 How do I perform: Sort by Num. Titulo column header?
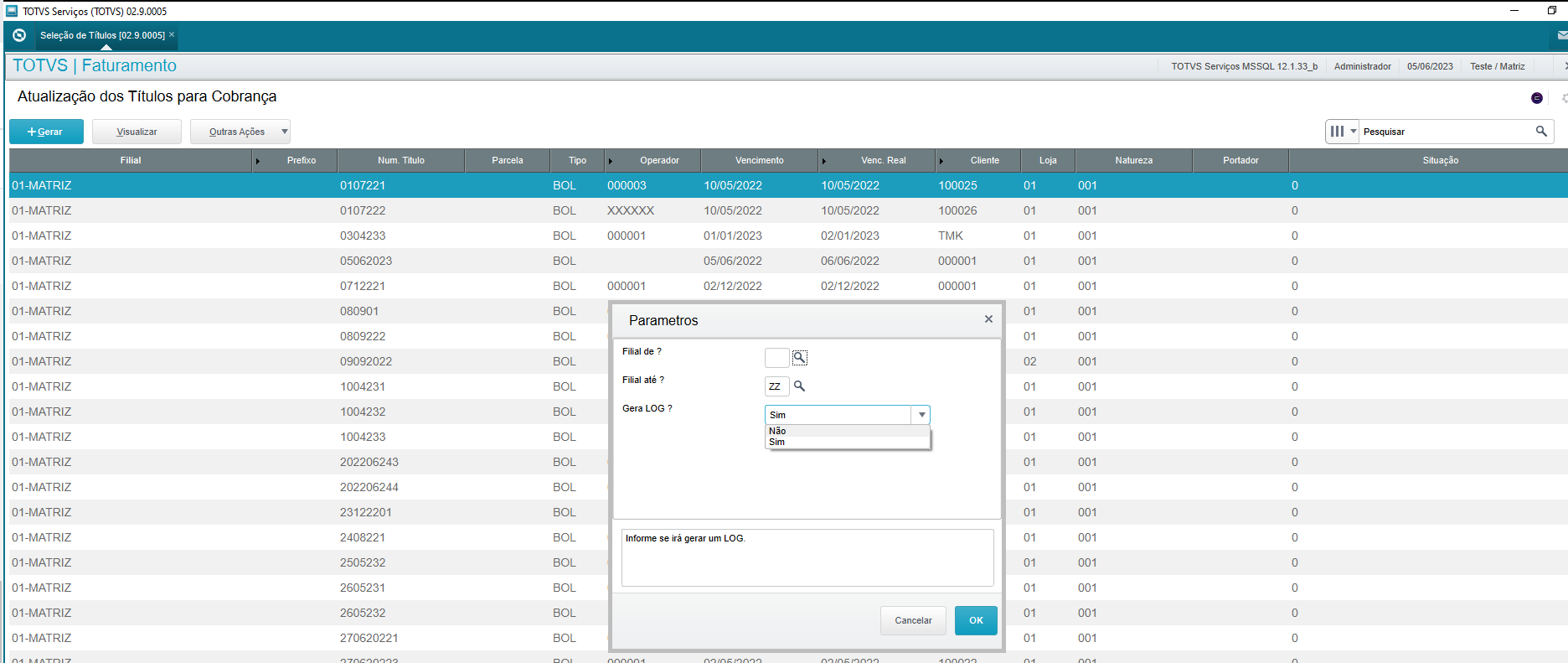point(401,160)
